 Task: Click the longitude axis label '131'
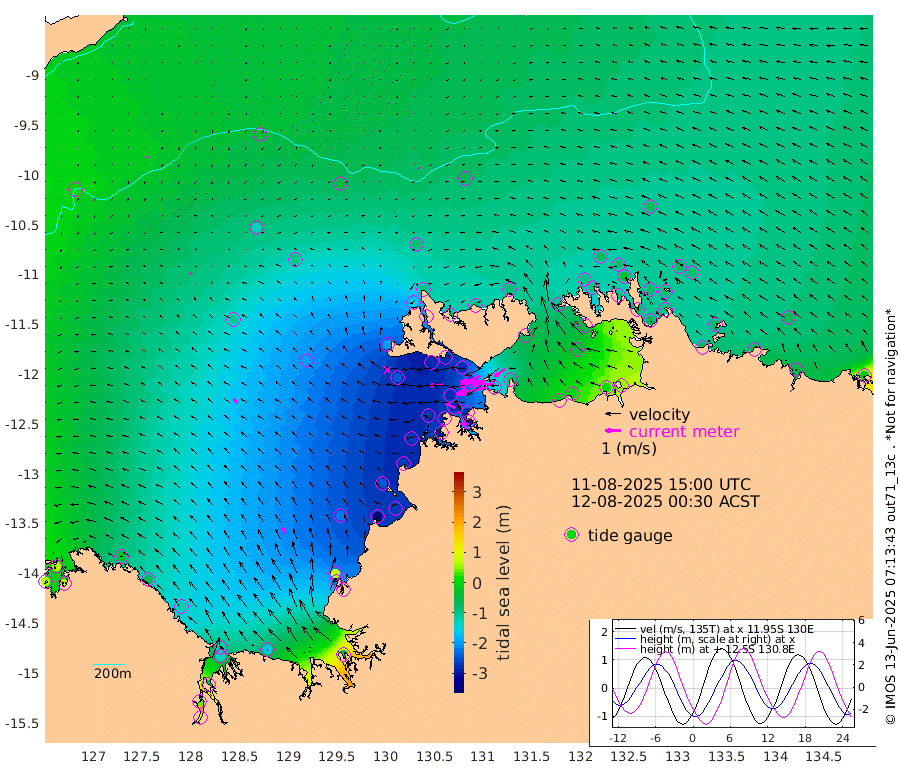coord(483,756)
